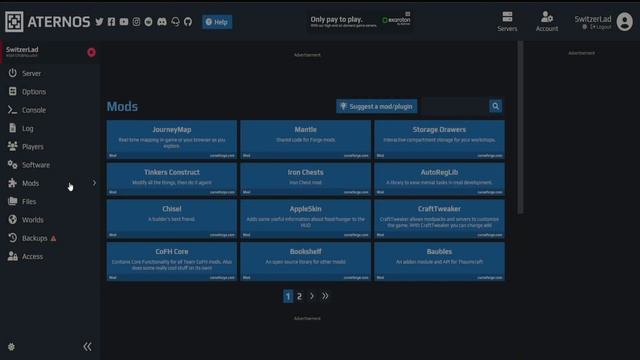Open the Aternos YouTube channel
This screenshot has width=640, height=360.
124,22
